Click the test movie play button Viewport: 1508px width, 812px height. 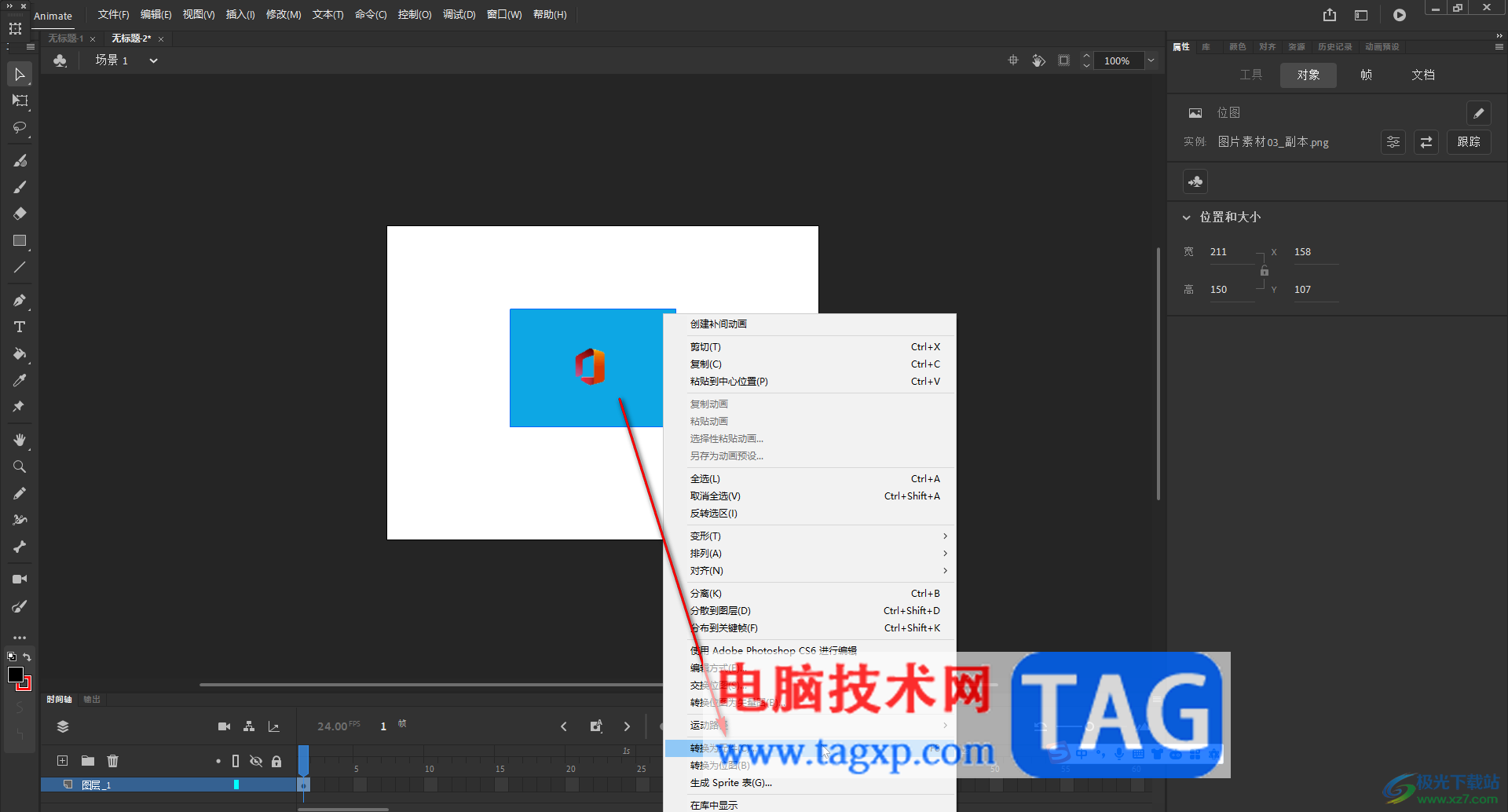1400,15
